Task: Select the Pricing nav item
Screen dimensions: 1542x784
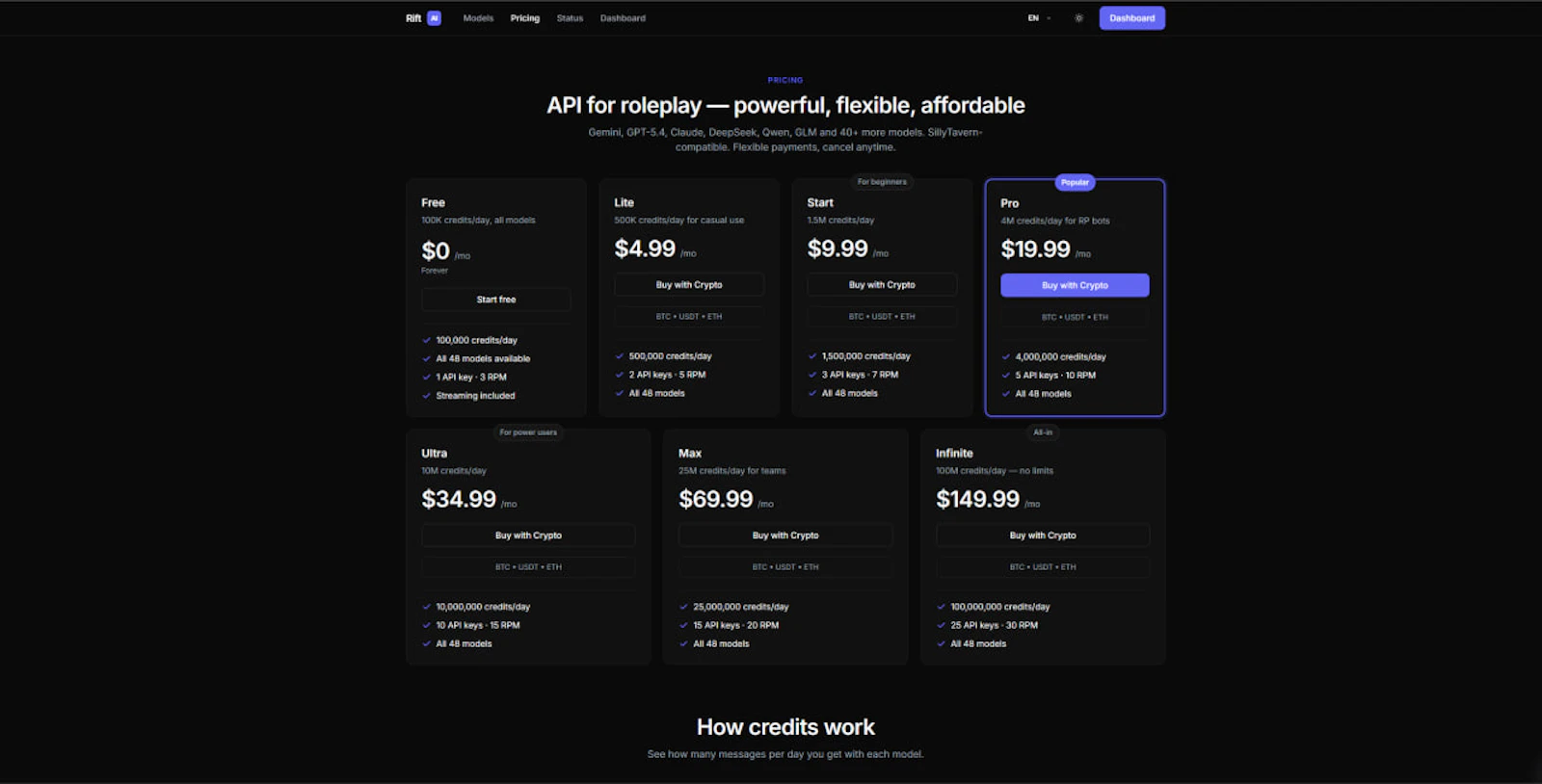Action: tap(525, 18)
